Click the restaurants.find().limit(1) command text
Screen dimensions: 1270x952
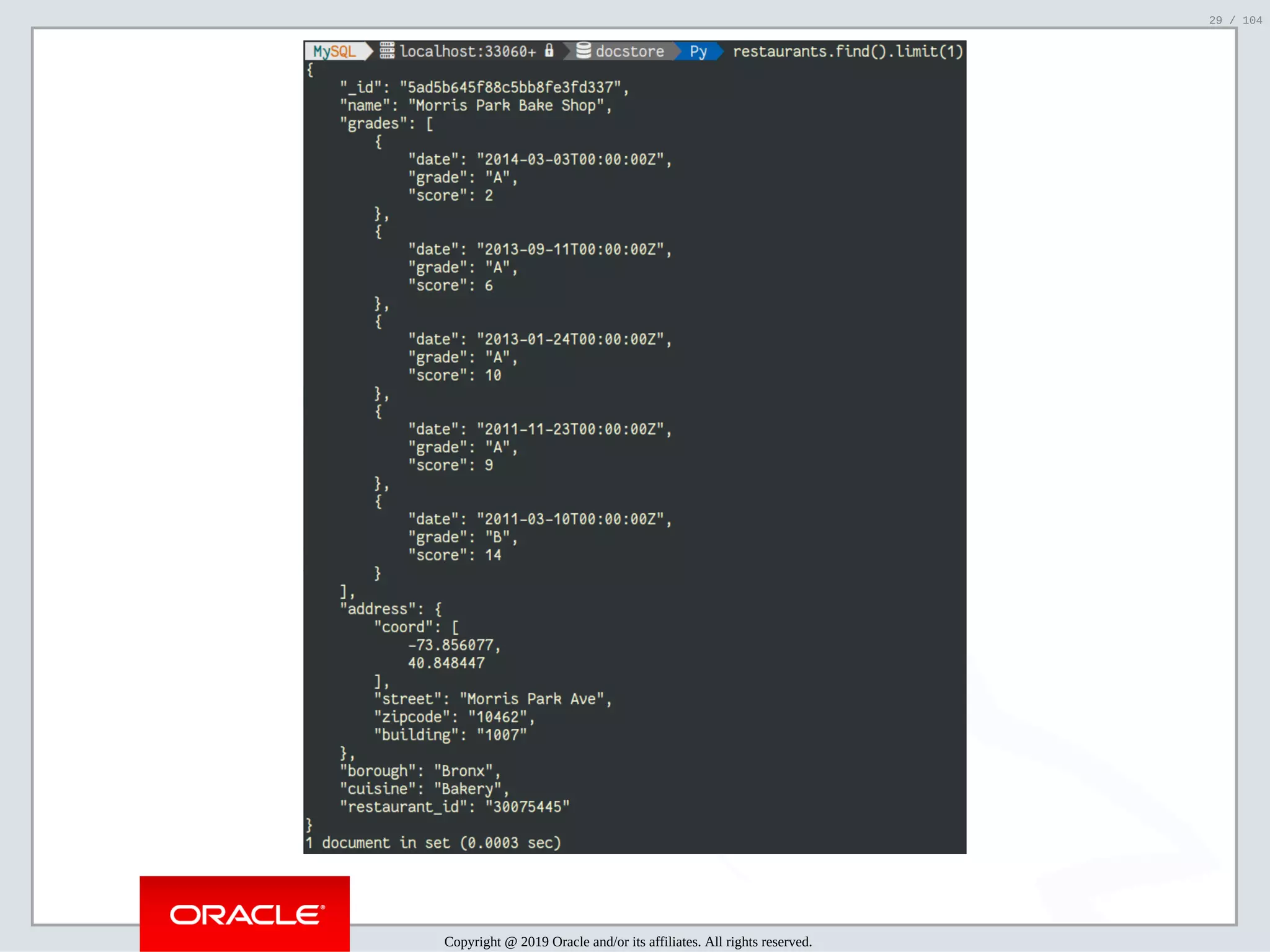pos(847,51)
